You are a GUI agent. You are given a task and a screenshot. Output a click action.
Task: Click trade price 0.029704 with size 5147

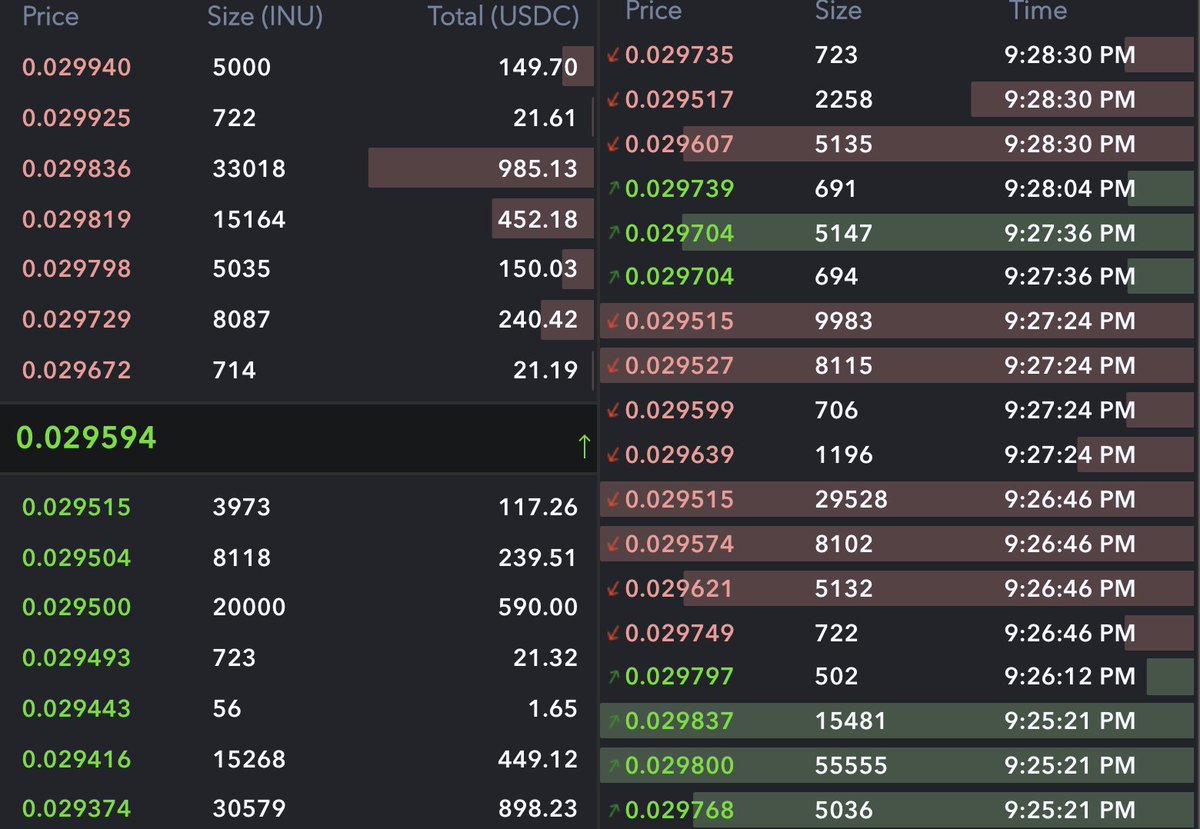(x=679, y=233)
